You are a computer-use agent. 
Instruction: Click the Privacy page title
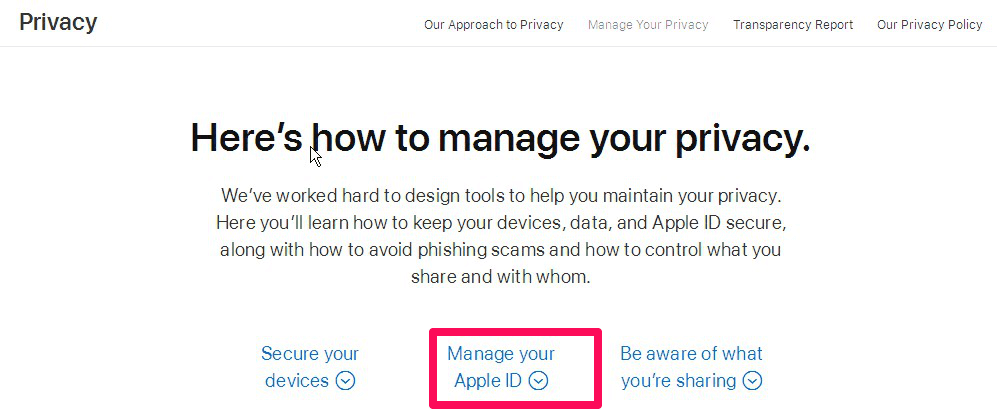[58, 22]
